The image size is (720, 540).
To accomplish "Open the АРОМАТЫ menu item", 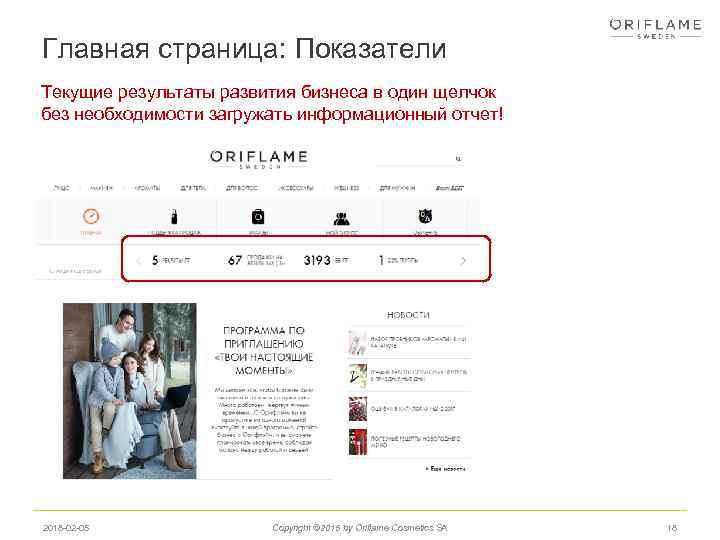I will 147,188.
